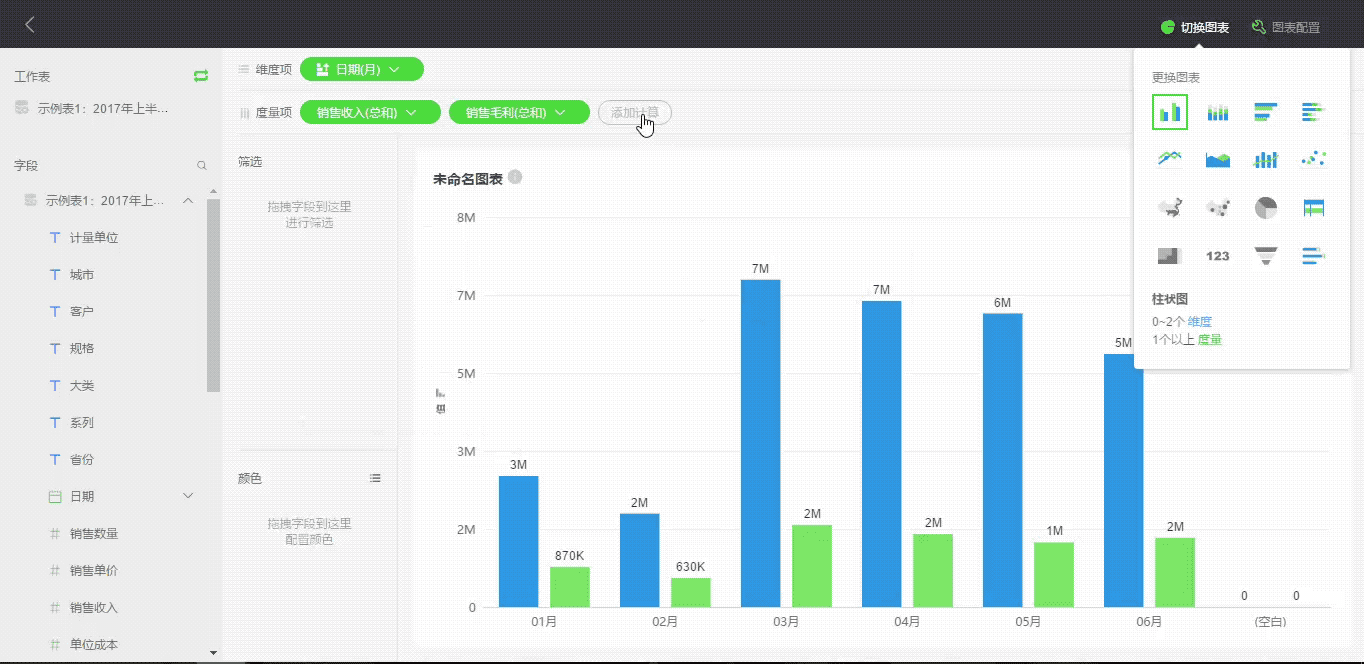Open the field search magnifier
Screen dimensions: 1364x664
pyautogui.click(x=202, y=166)
